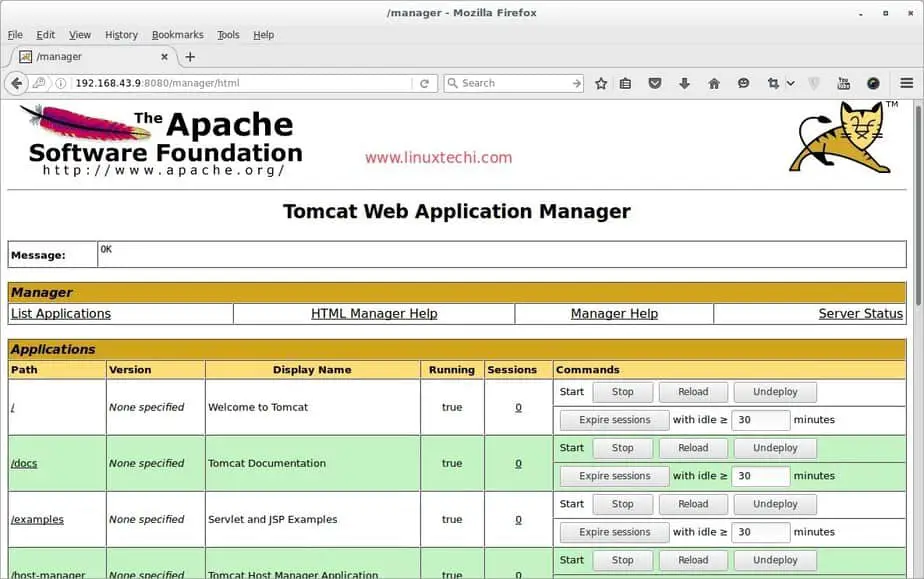Reload the Tomcat Host Manager Application

point(693,560)
